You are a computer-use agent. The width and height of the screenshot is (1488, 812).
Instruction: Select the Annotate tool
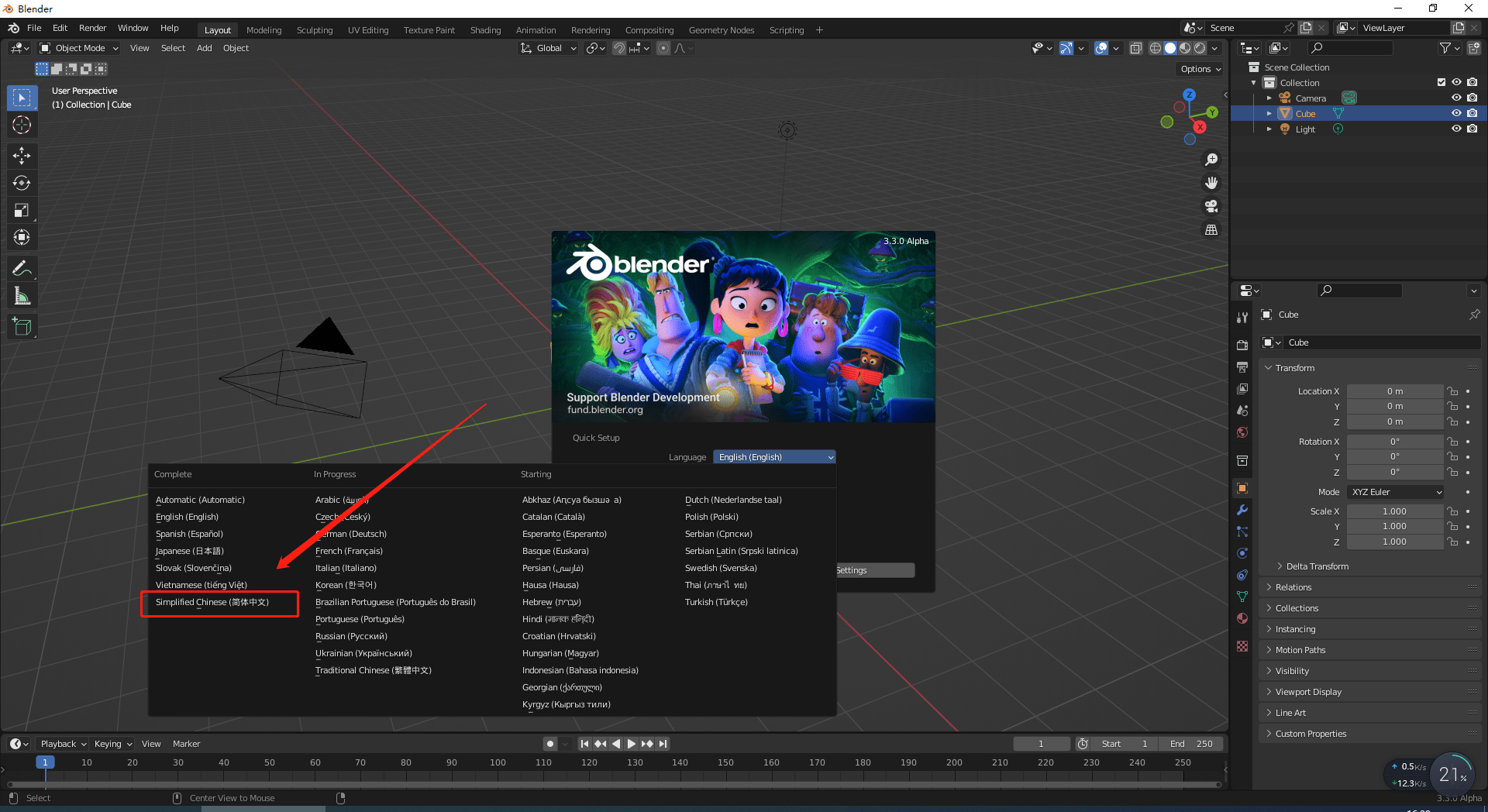(22, 269)
